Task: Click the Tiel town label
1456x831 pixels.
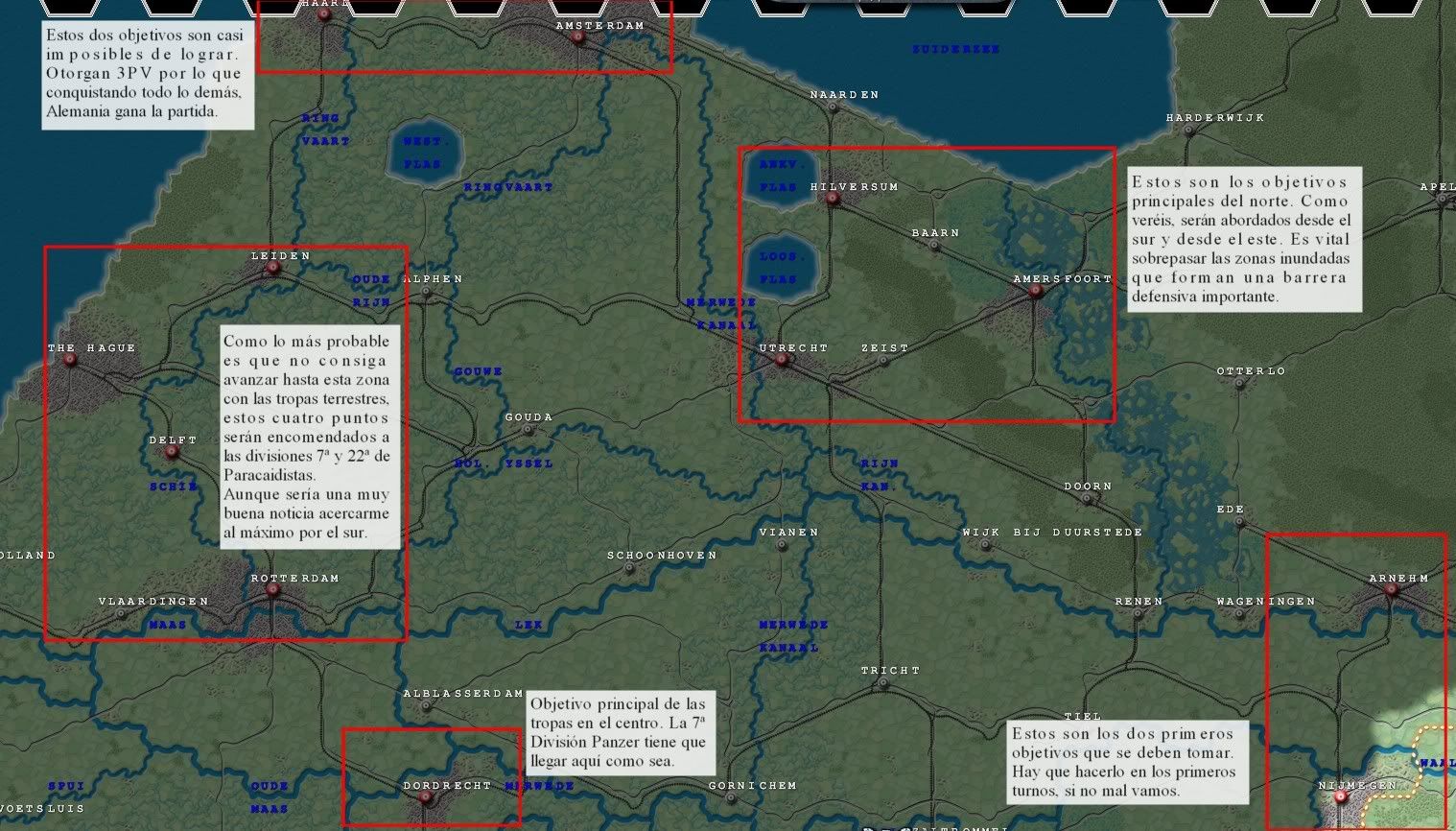Action: (x=1083, y=717)
